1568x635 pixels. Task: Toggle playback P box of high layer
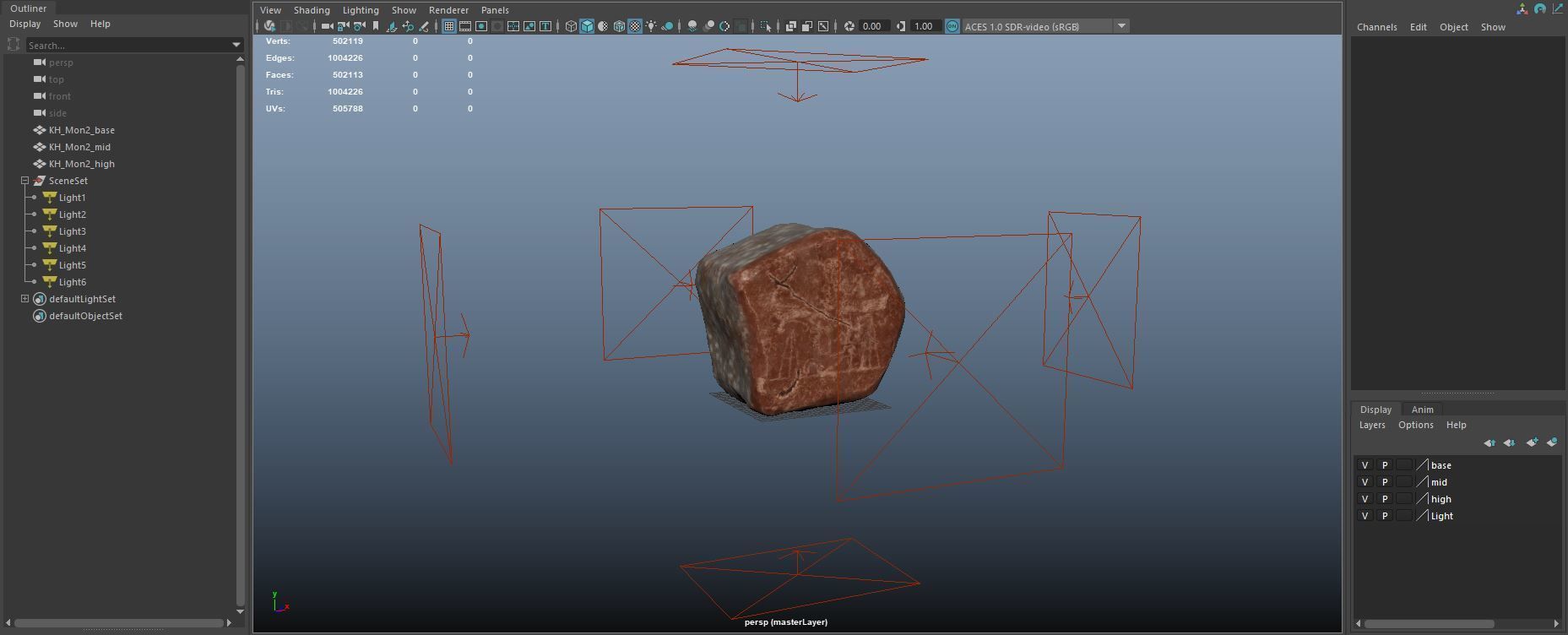point(1384,499)
